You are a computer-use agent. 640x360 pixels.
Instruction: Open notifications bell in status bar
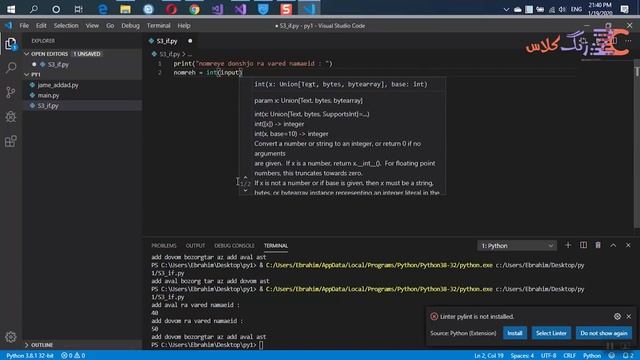(x=628, y=356)
